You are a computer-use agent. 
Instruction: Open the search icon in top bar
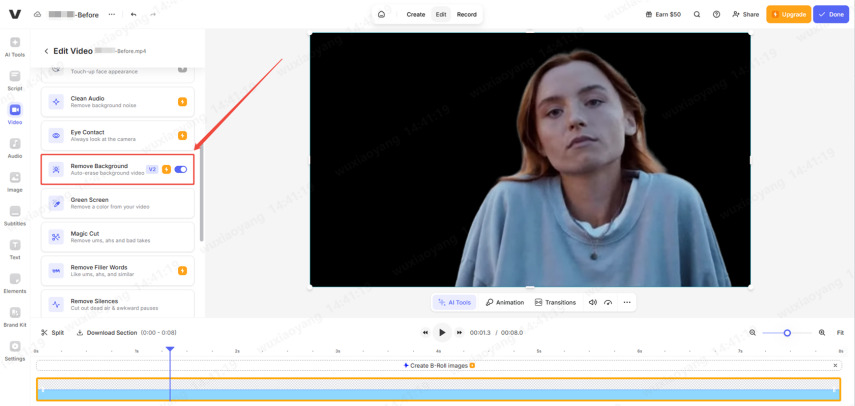click(x=697, y=15)
